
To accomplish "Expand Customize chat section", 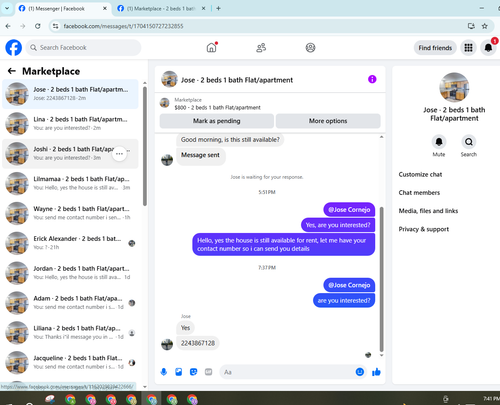I will [420, 174].
